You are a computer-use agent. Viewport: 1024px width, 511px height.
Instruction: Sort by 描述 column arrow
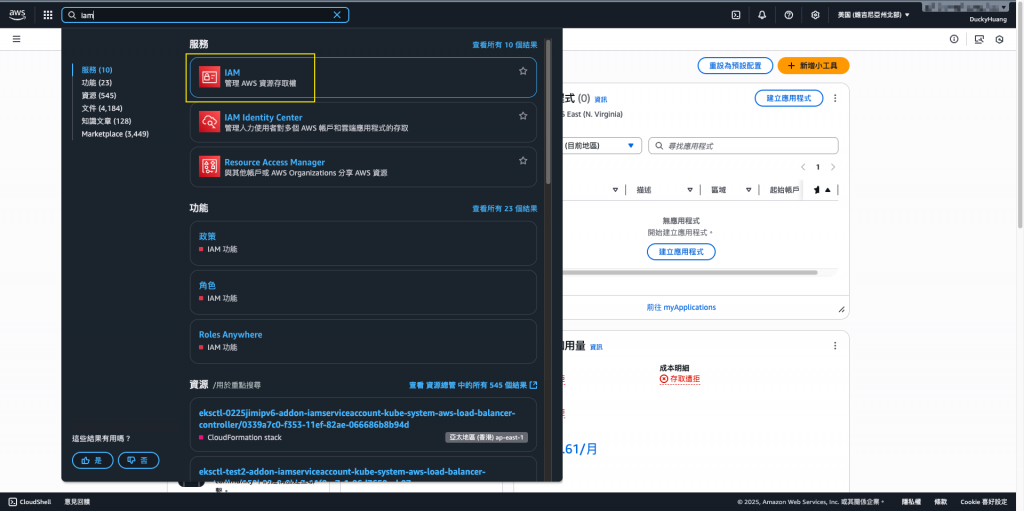pos(690,190)
